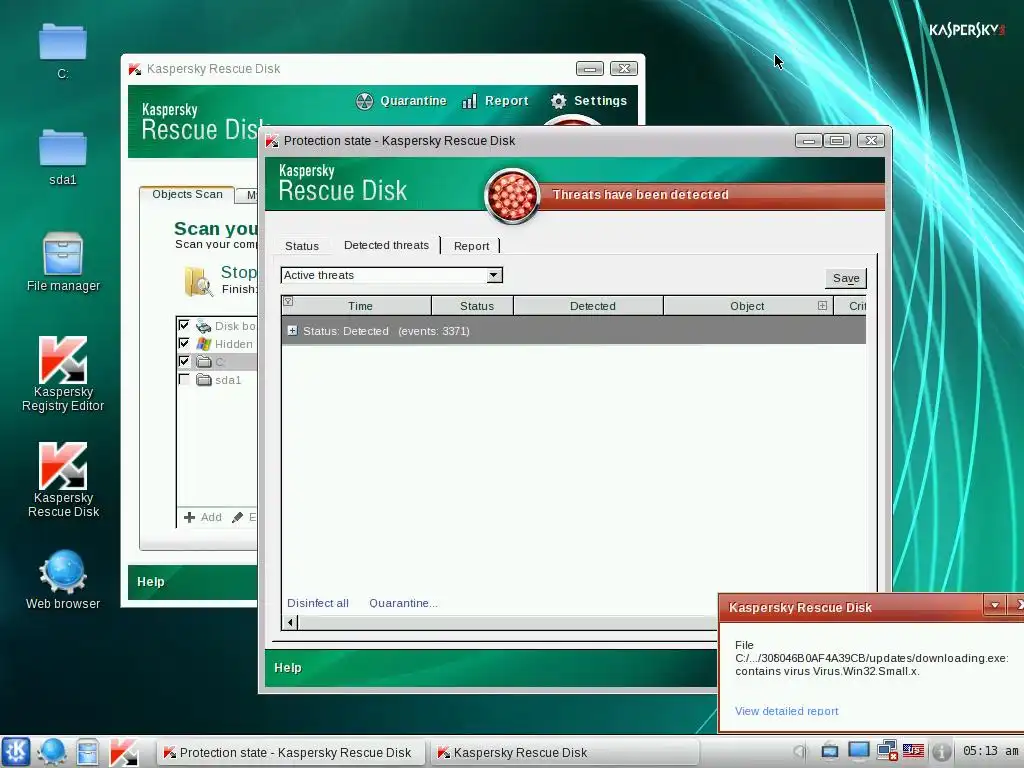Sort by the Object column header
The image size is (1024, 768).
pos(748,306)
